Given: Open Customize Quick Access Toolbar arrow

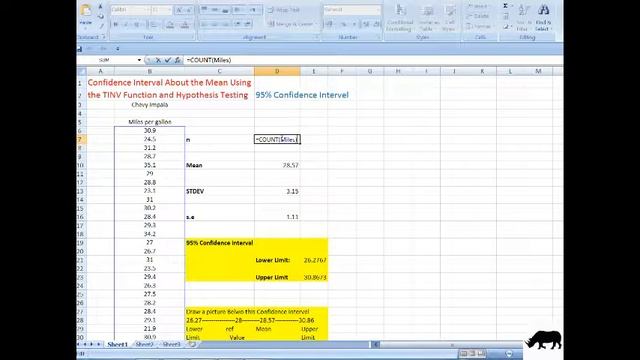Looking at the screenshot, I should tap(118, 49).
